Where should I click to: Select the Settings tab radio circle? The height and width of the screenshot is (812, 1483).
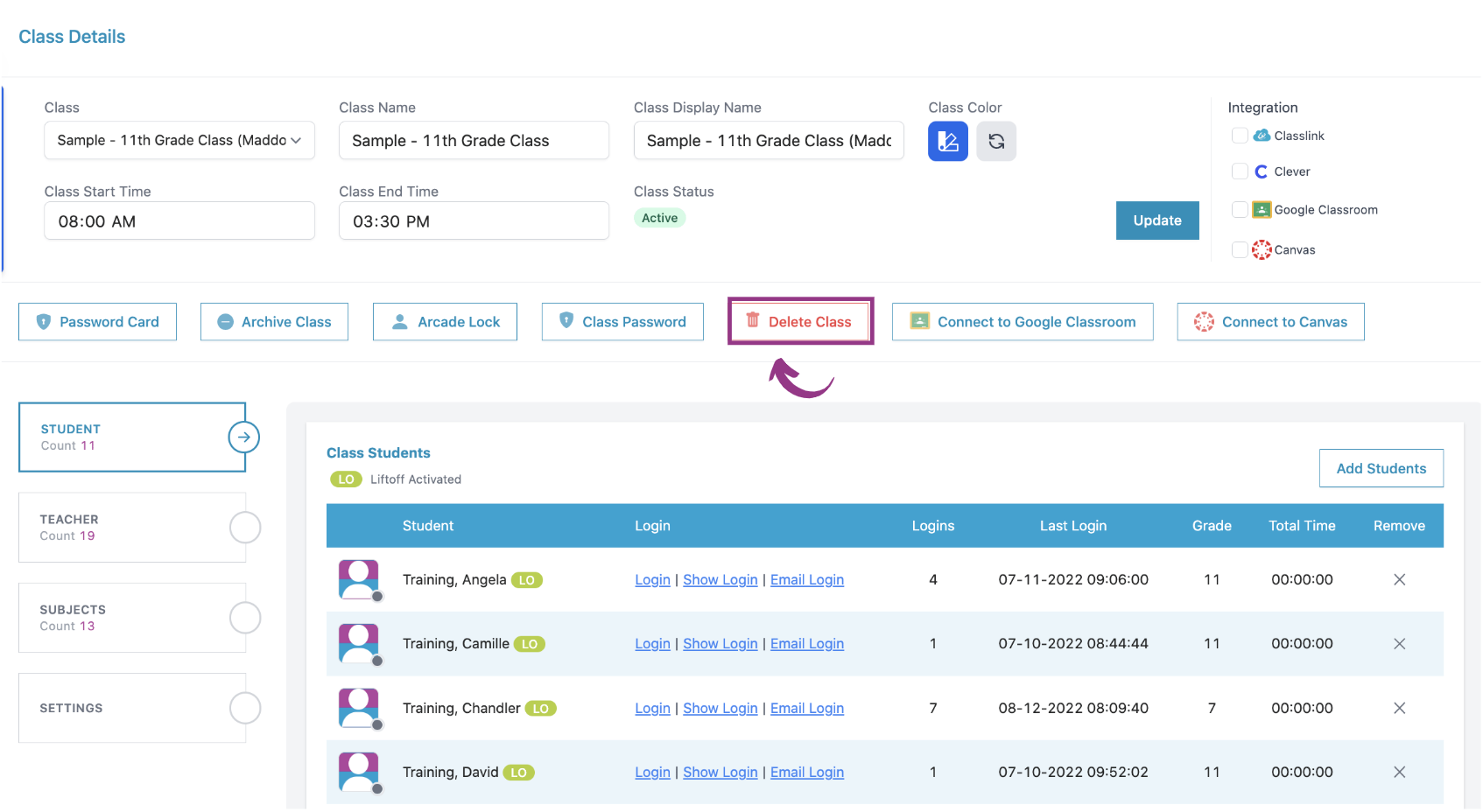tap(245, 708)
